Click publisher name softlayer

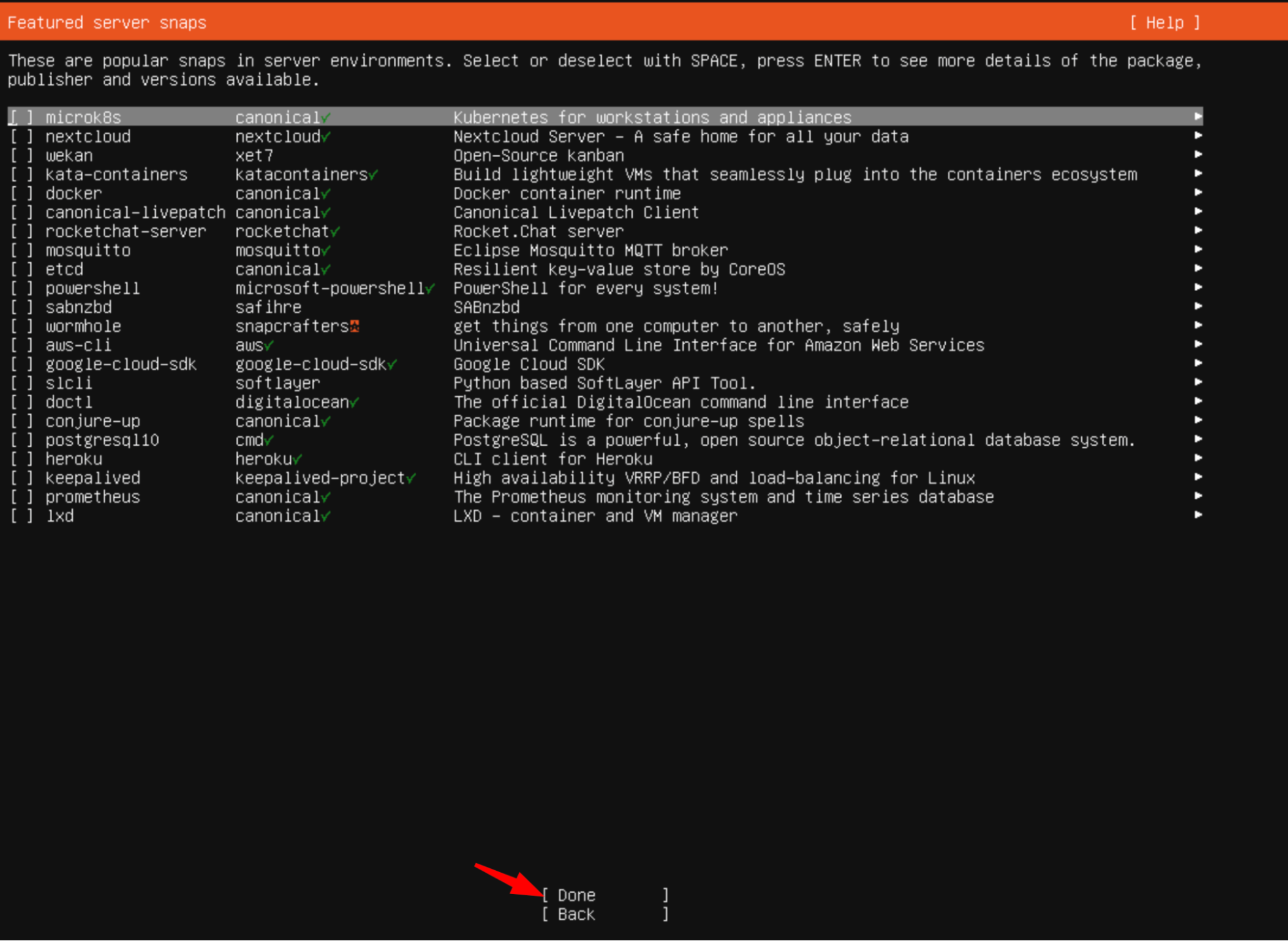[x=278, y=383]
